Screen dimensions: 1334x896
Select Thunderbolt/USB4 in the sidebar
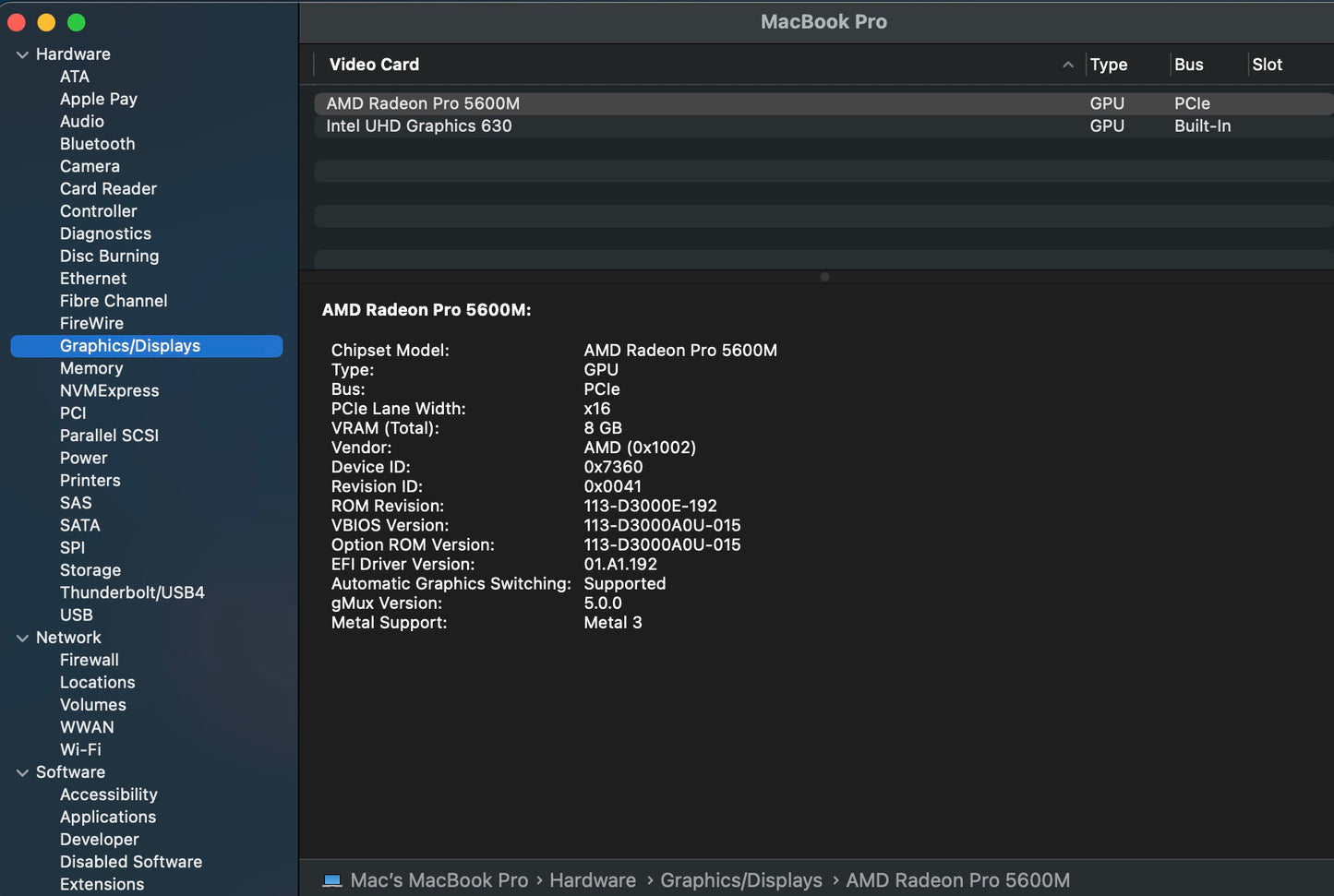click(x=132, y=592)
